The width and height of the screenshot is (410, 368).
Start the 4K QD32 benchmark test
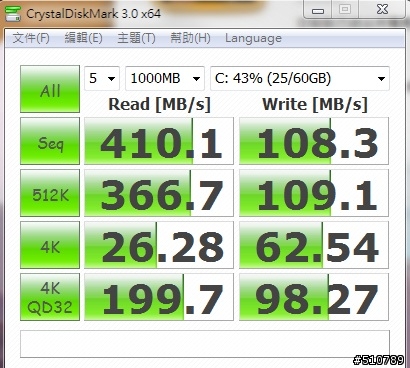tap(50, 297)
